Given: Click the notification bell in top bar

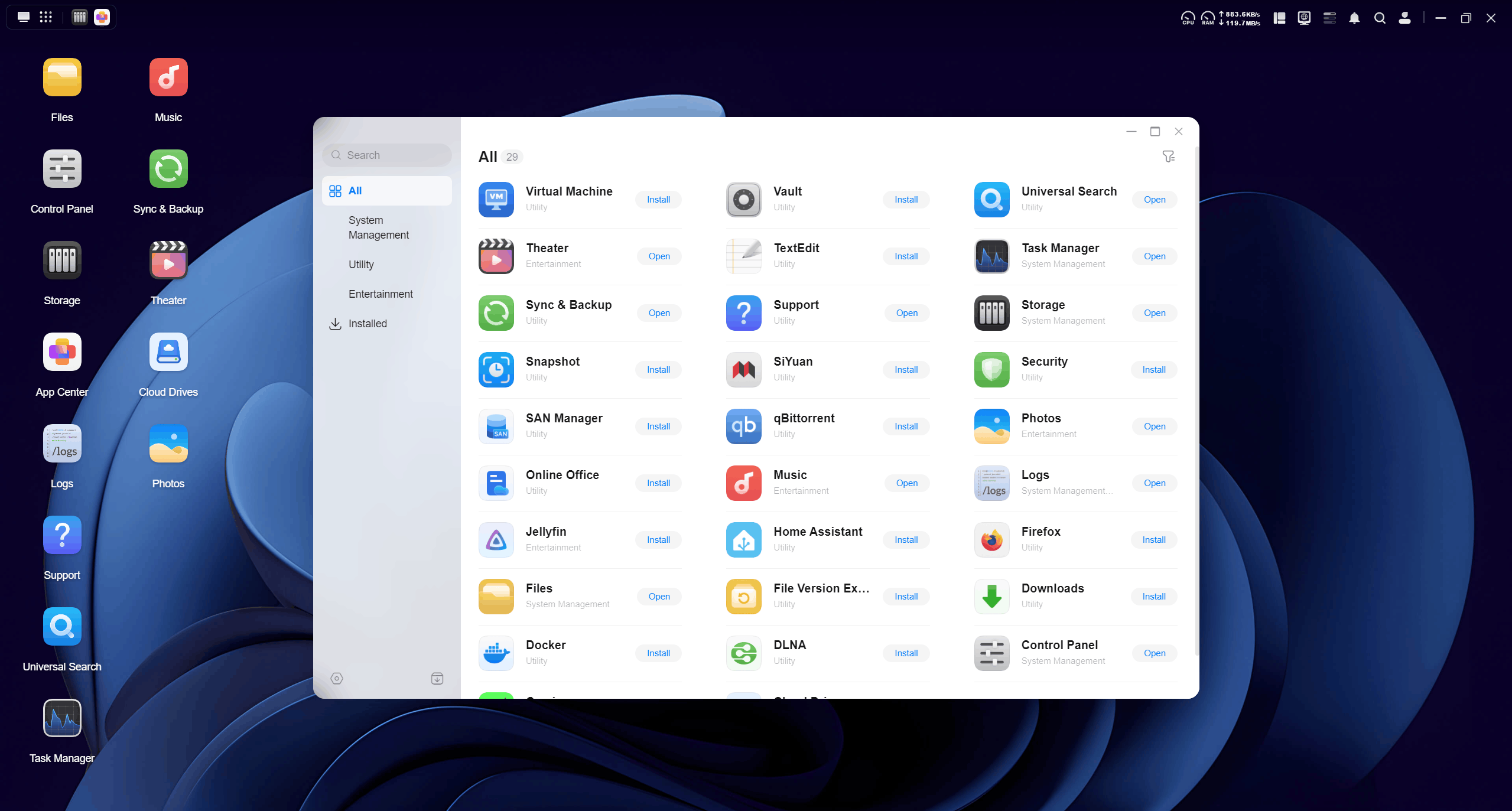Looking at the screenshot, I should coord(1354,18).
